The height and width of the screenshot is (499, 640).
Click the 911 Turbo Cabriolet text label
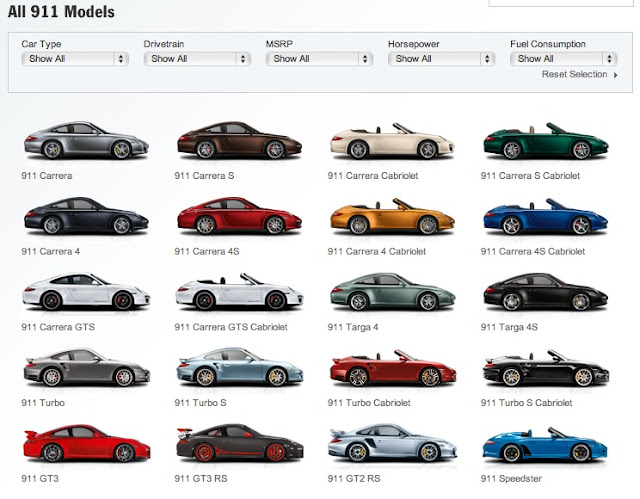[369, 403]
